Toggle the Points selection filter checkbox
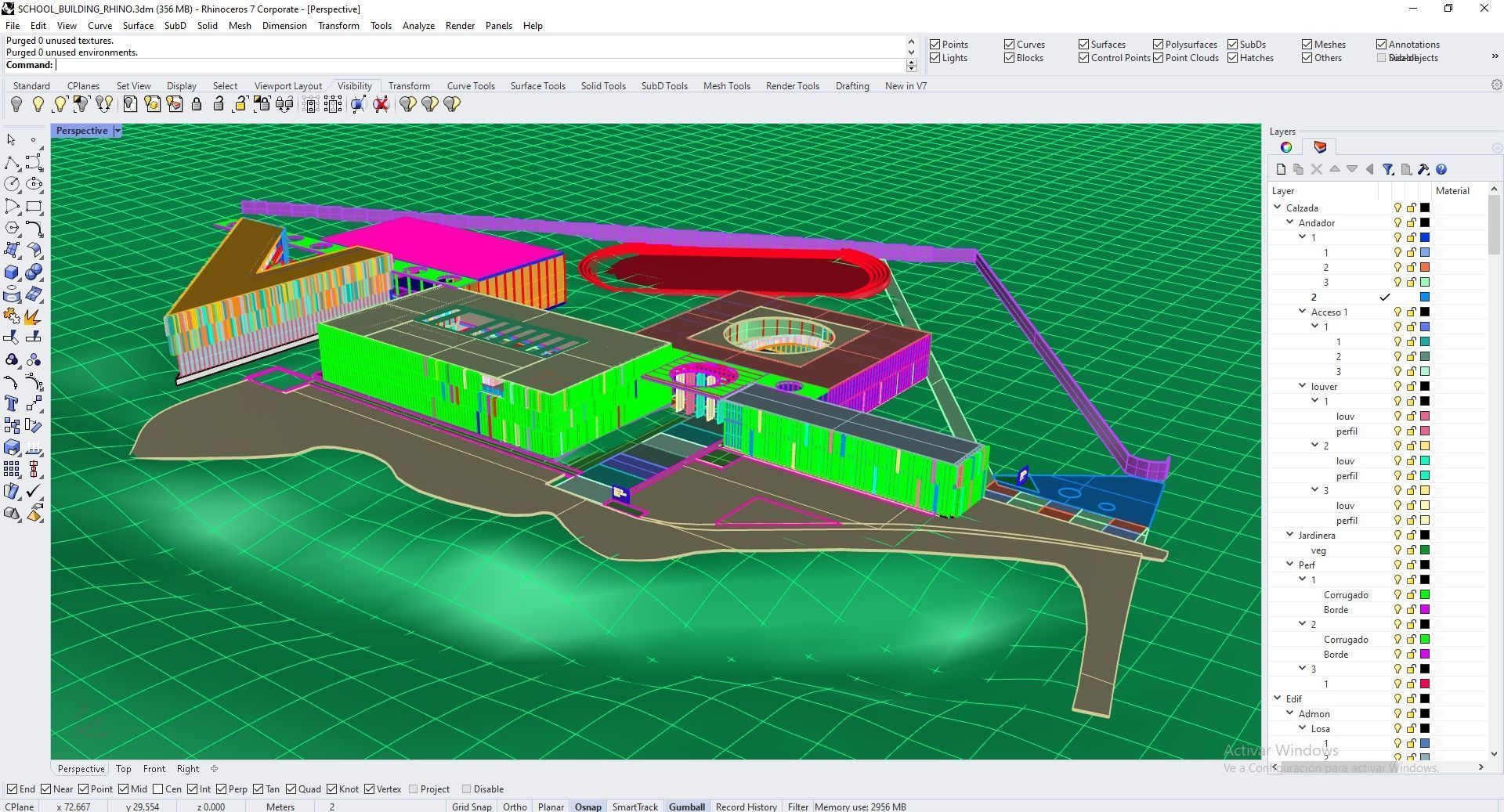 pos(935,45)
